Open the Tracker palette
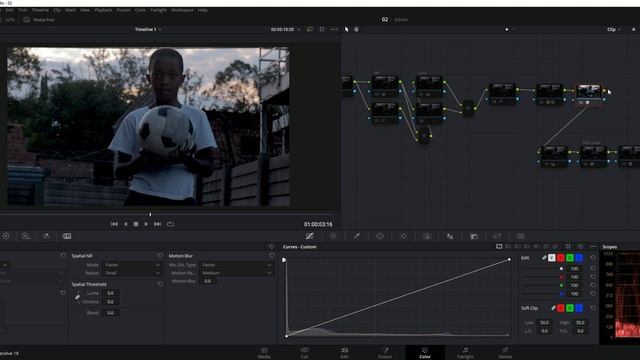 404,236
